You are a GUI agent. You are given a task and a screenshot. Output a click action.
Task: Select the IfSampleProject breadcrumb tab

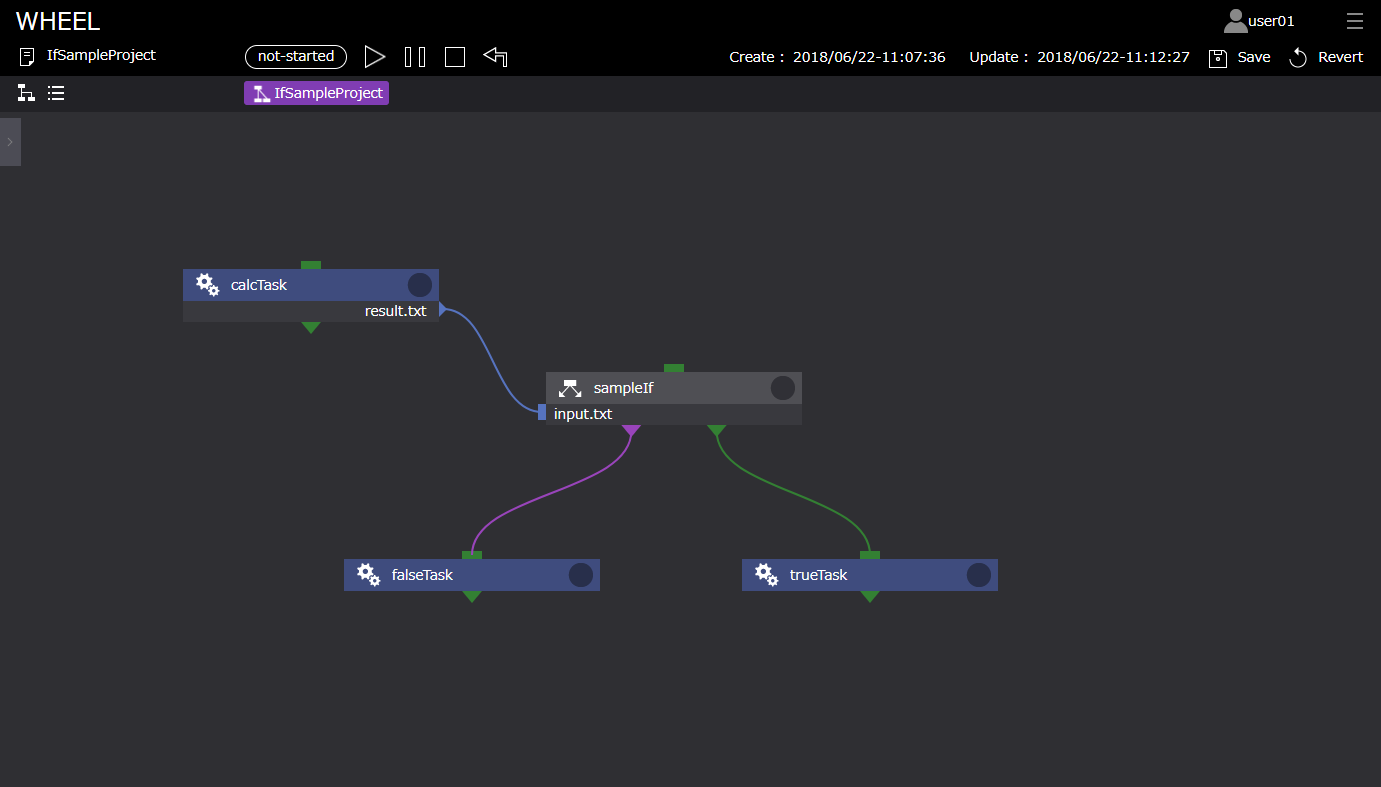tap(316, 93)
